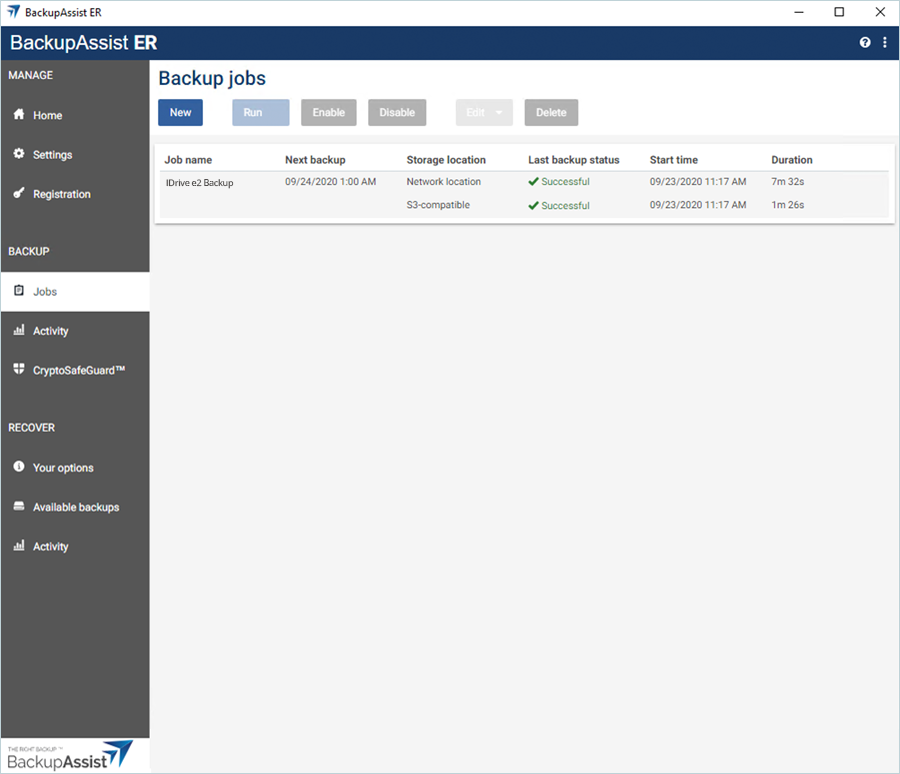
Task: Click the Enable button
Action: [328, 113]
